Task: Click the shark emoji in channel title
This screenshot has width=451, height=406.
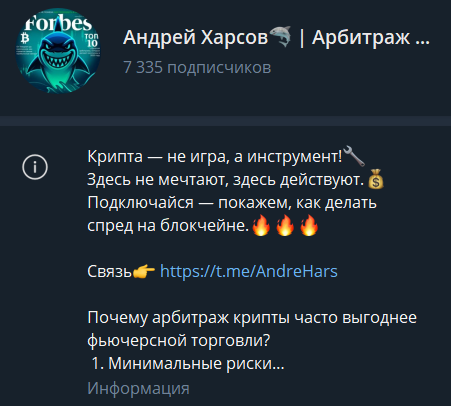Action: 280,37
